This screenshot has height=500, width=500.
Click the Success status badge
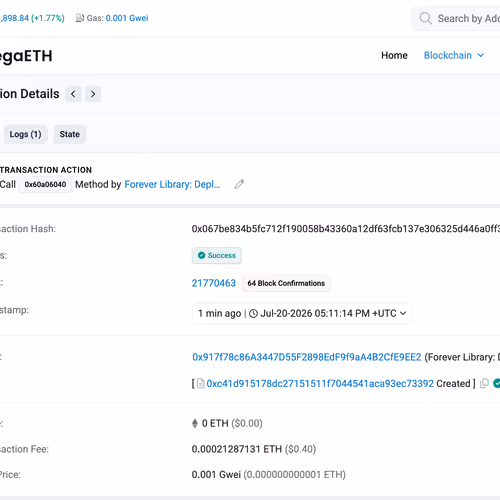[217, 255]
